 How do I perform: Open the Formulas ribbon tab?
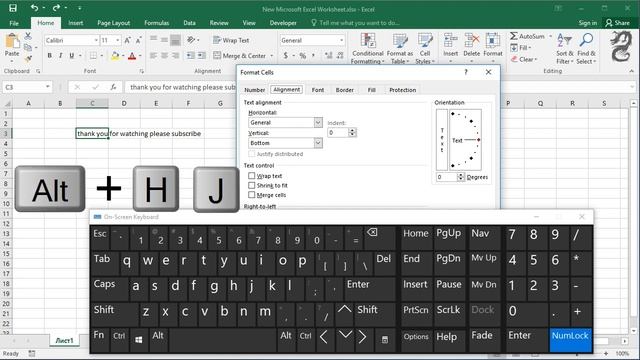[x=156, y=23]
